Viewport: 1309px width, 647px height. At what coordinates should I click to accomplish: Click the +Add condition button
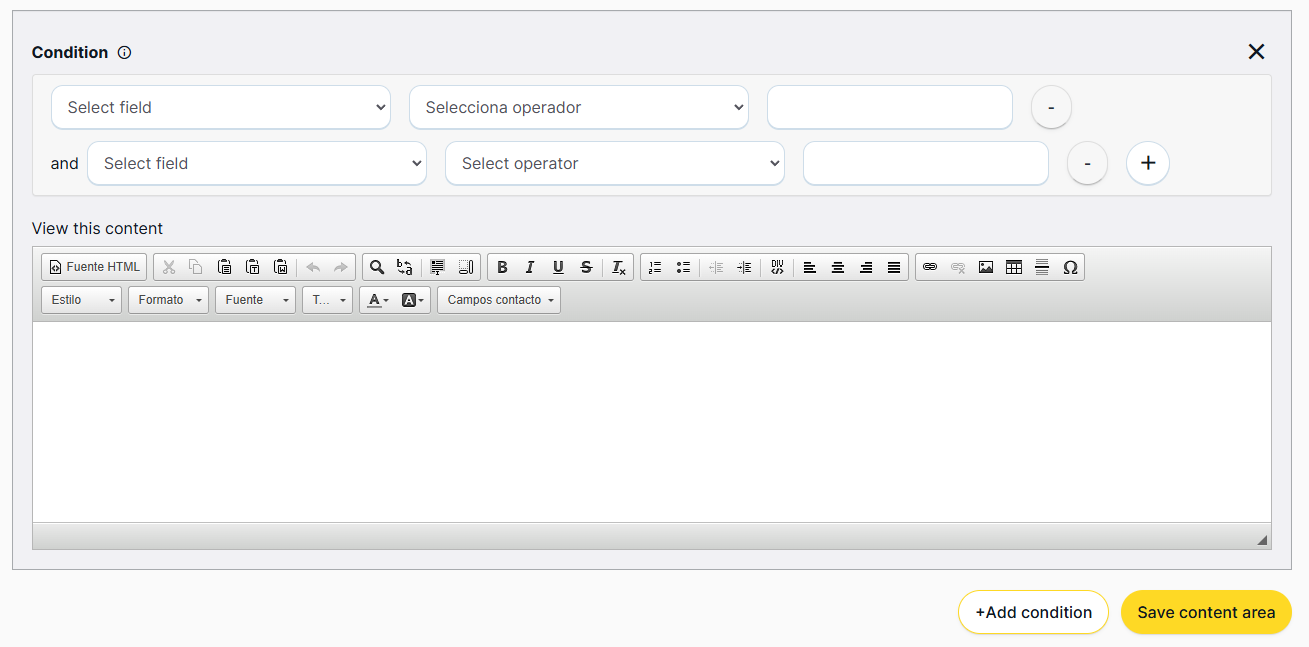coord(1033,612)
